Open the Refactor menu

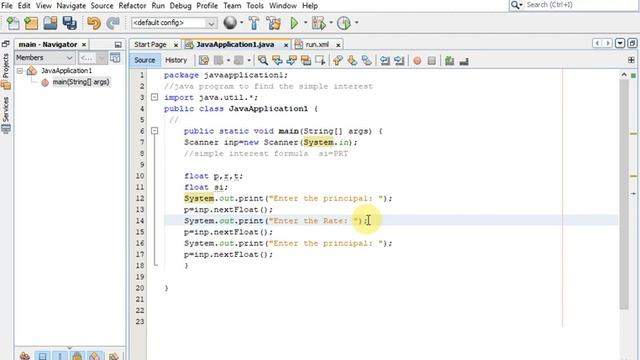click(x=132, y=6)
